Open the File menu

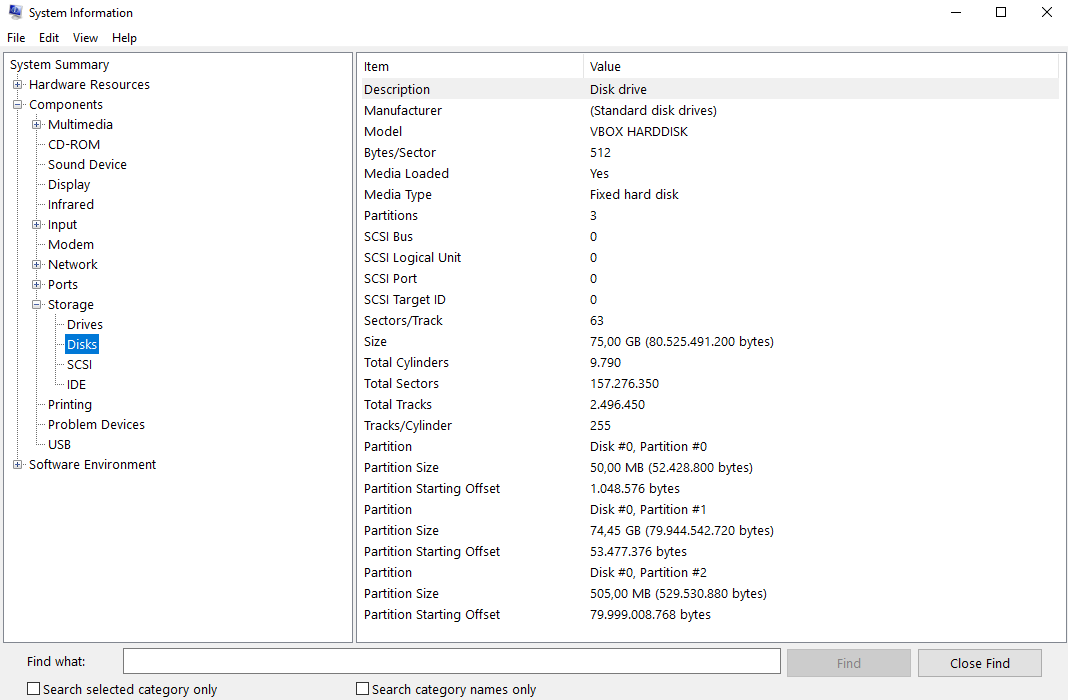pos(16,37)
